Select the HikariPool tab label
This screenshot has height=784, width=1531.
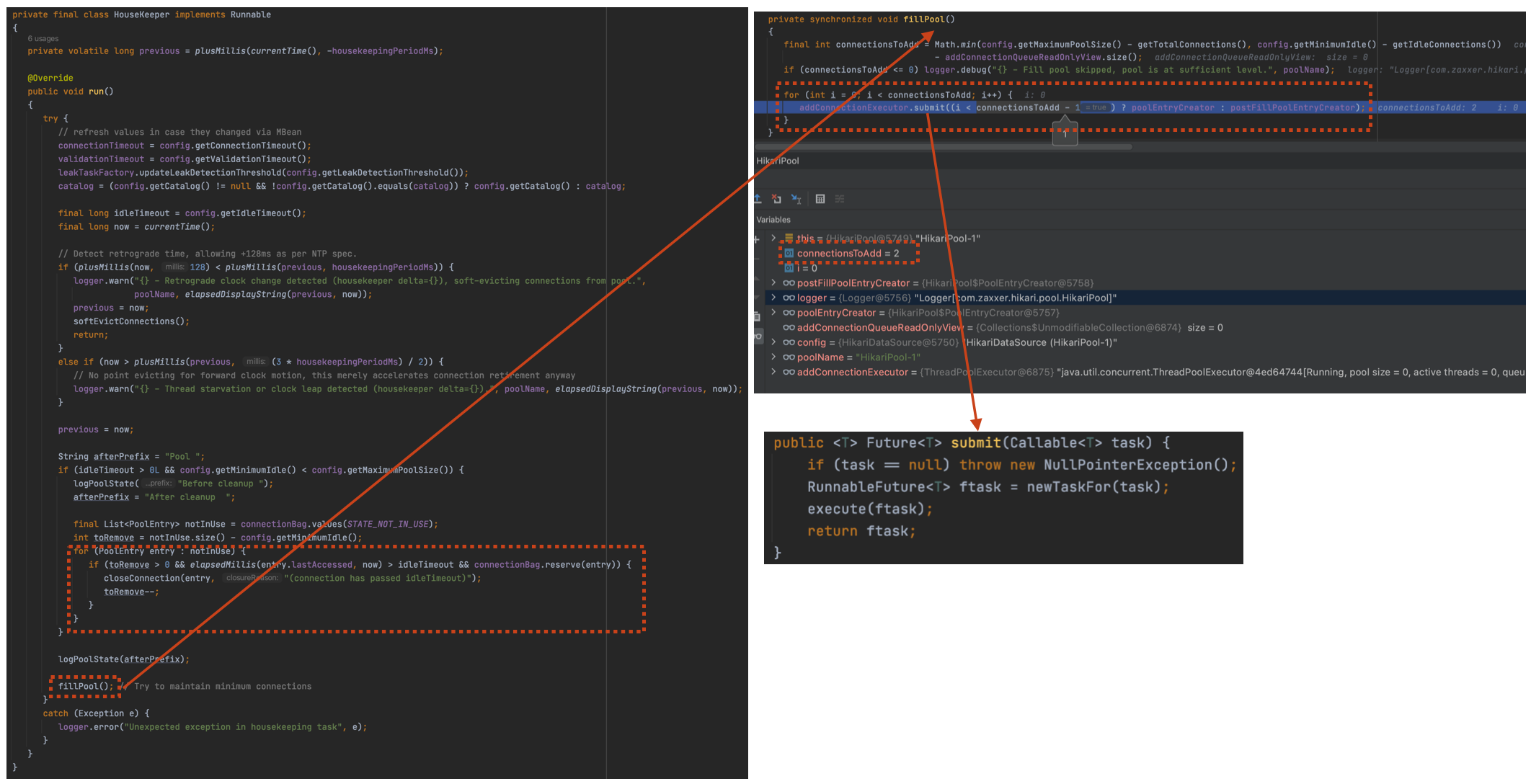(x=778, y=161)
